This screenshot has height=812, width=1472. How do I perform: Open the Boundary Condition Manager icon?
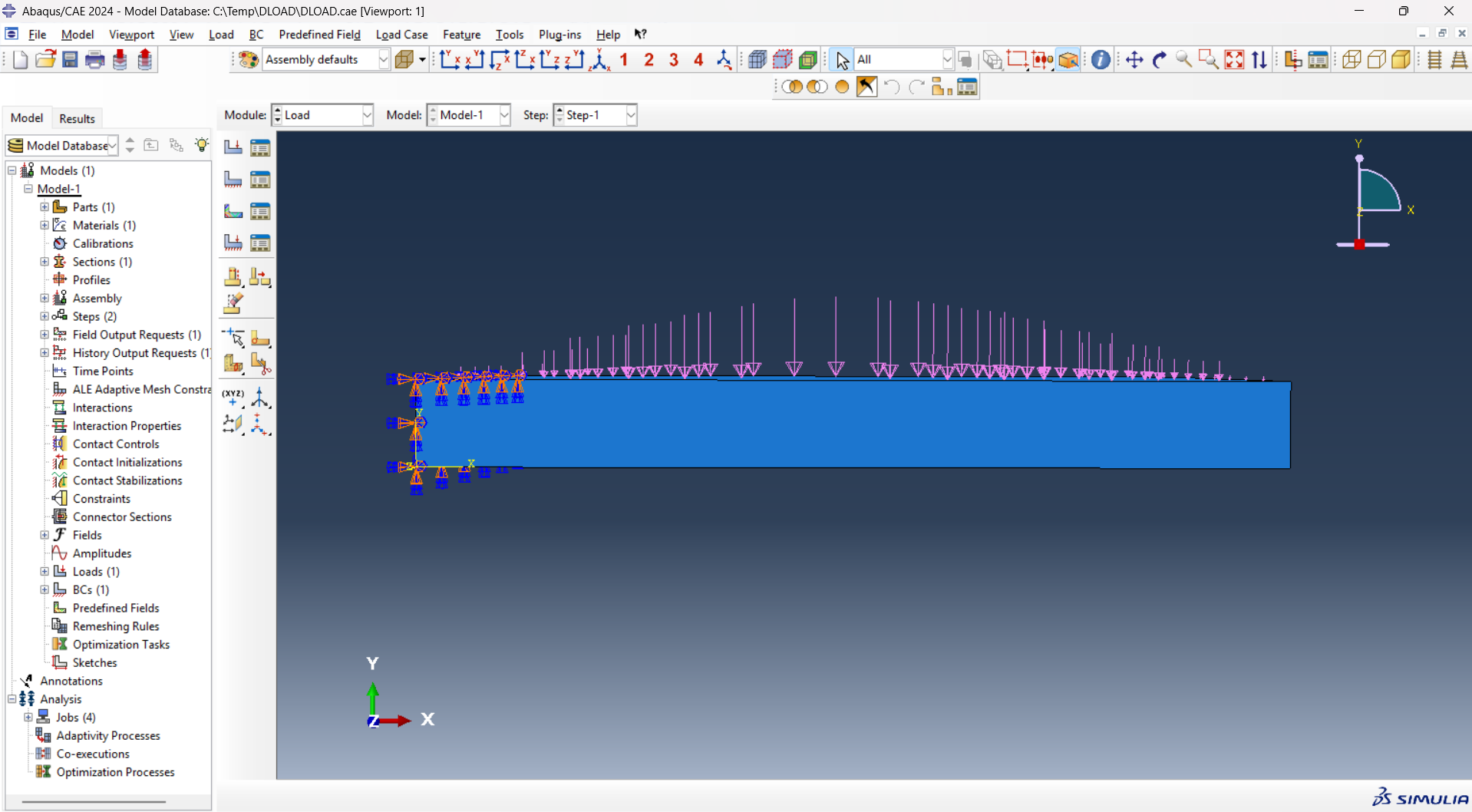[260, 180]
